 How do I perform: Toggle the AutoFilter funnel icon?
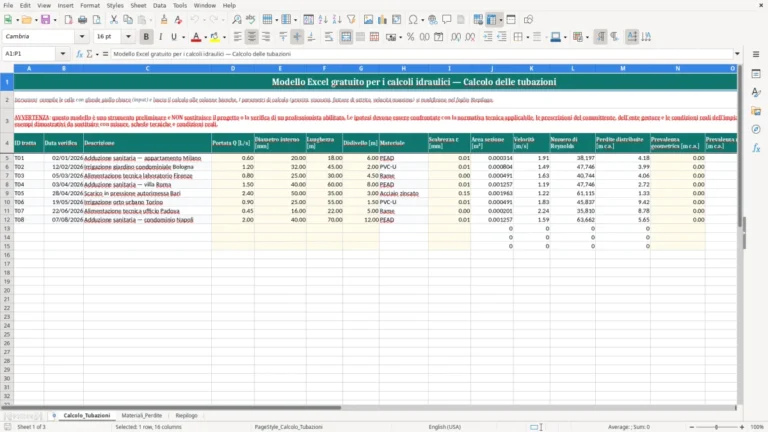351,20
